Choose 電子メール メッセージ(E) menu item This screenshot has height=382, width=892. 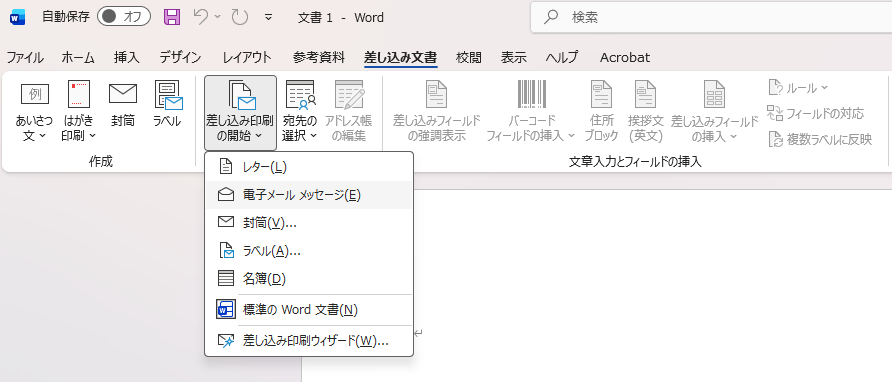tap(309, 195)
